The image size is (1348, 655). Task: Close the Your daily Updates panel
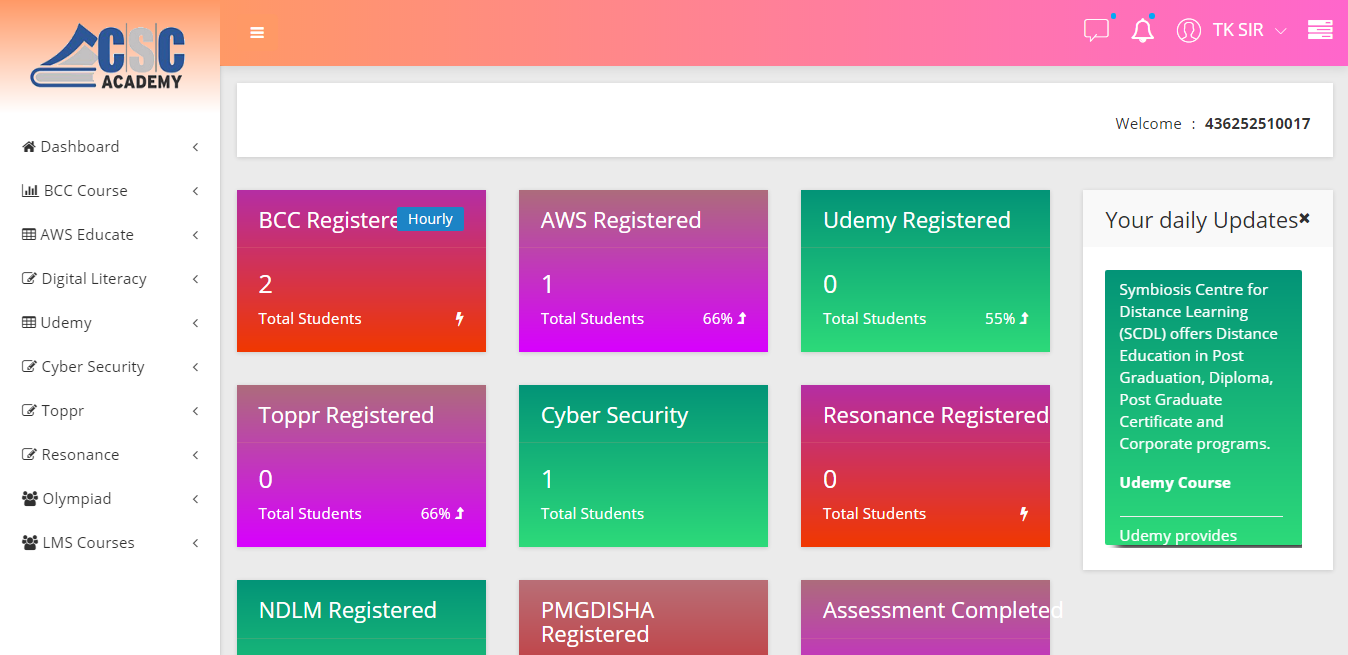(1304, 218)
